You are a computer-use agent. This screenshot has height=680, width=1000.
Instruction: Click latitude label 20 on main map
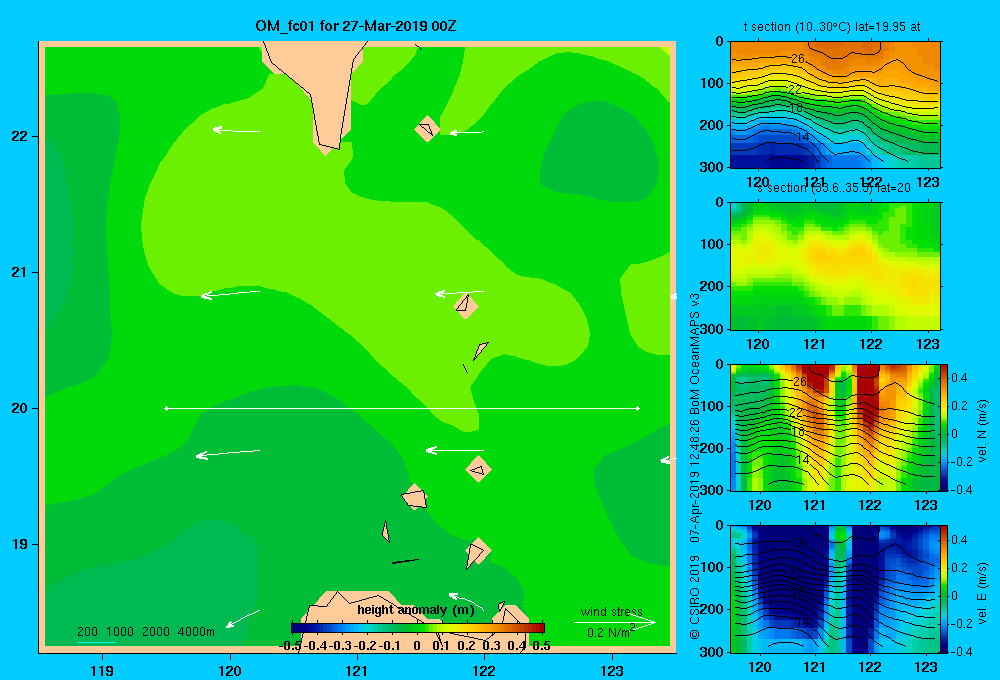pos(19,408)
